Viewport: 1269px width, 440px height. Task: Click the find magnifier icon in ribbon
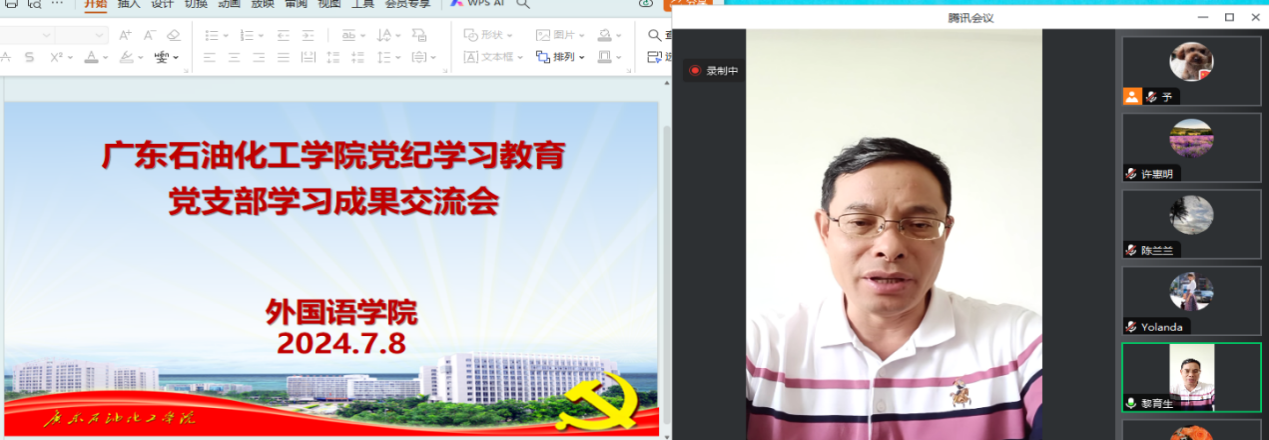[x=654, y=35]
